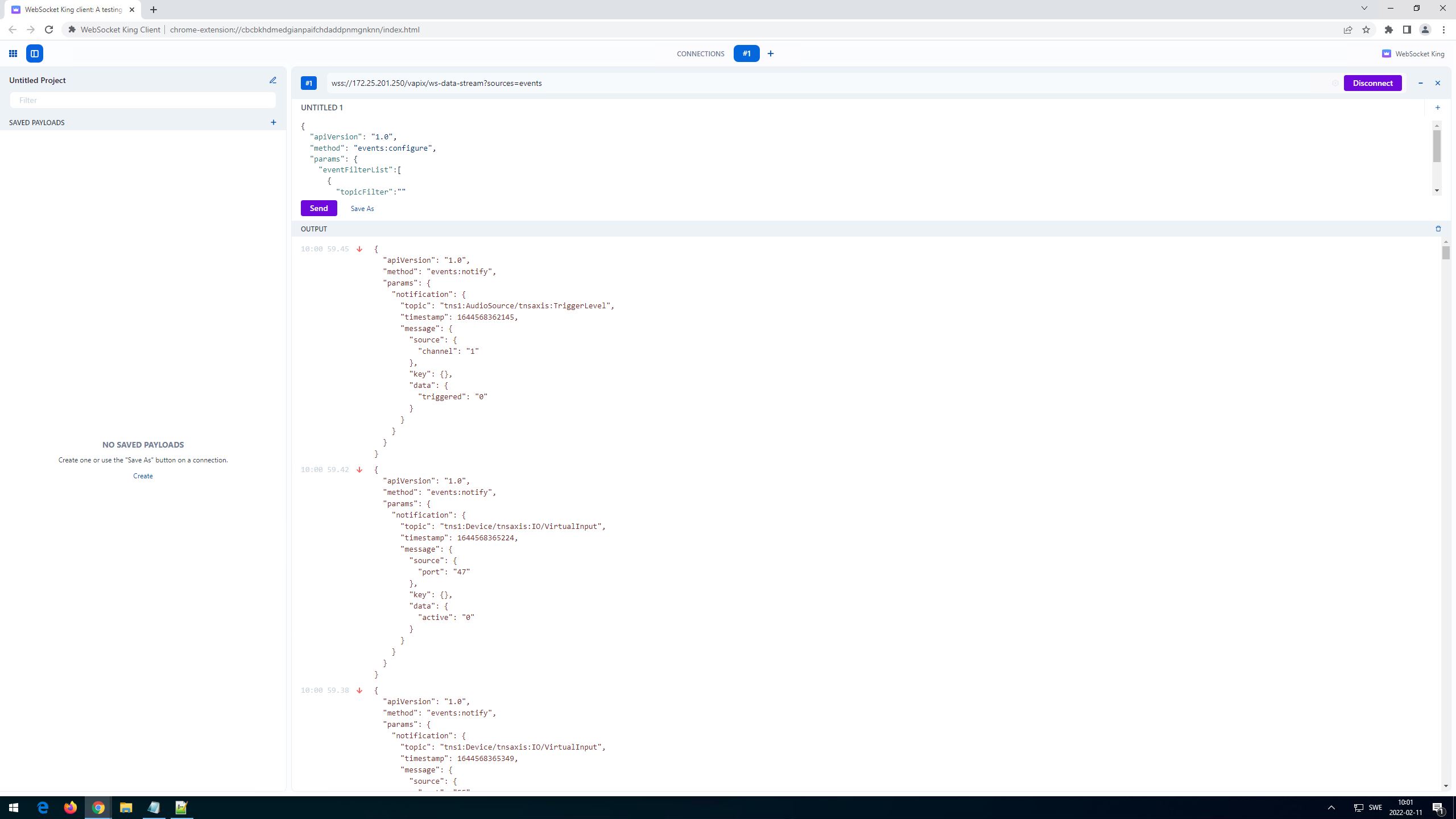The height and width of the screenshot is (819, 1456).
Task: Click the add new connection plus button
Action: pyautogui.click(x=771, y=53)
